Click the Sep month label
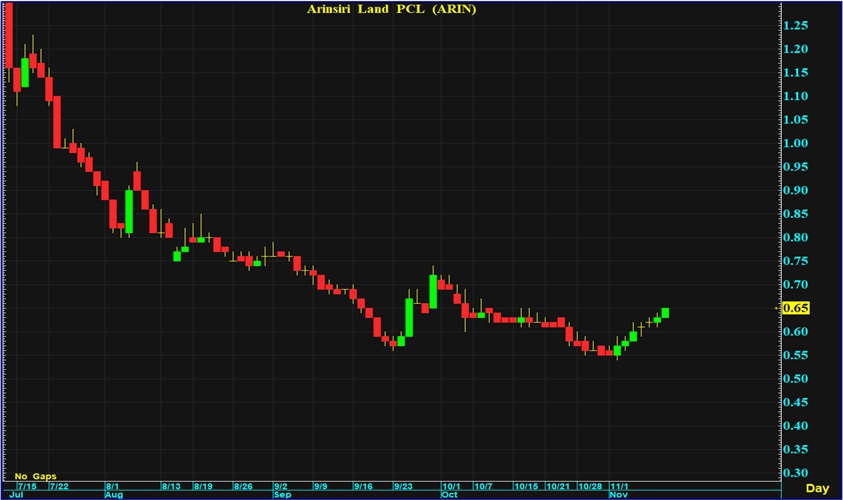843x500 pixels. point(283,495)
